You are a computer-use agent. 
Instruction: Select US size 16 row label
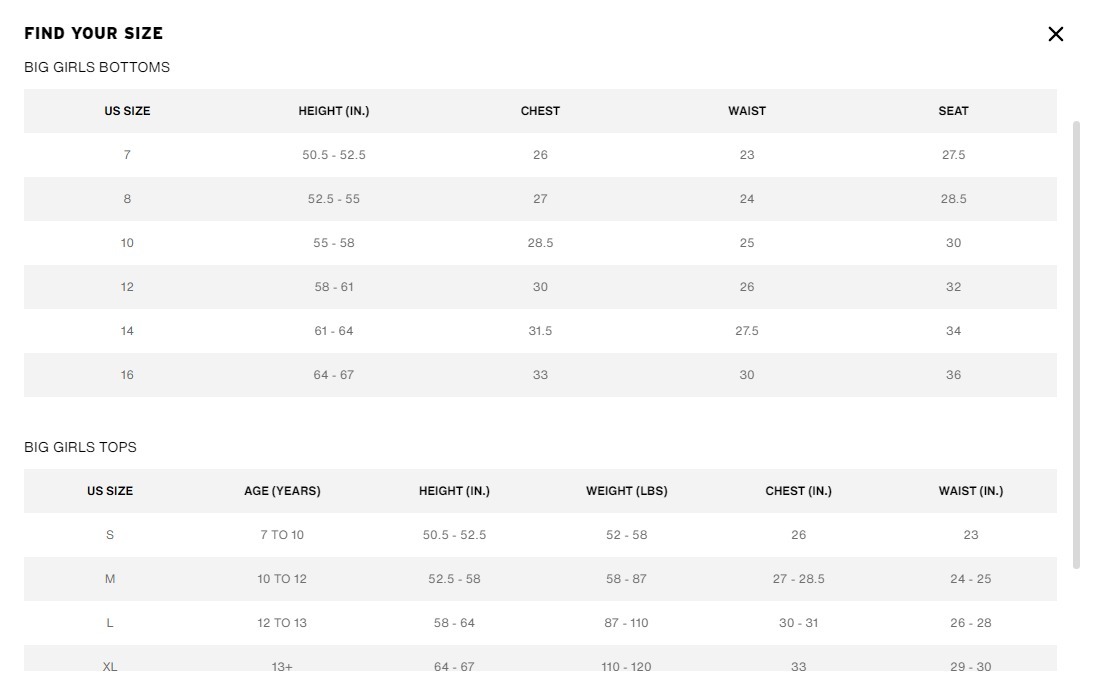point(127,375)
